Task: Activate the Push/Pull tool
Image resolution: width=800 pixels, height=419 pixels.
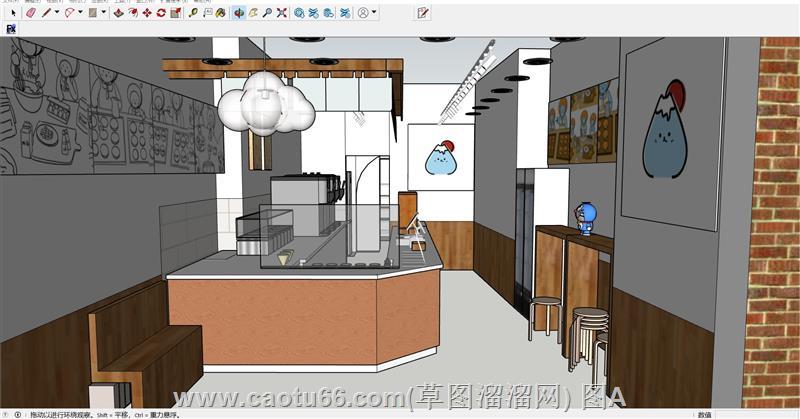Action: (118, 13)
